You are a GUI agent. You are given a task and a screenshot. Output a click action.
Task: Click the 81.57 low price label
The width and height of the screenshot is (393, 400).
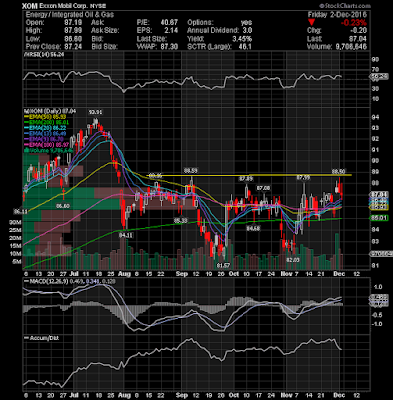[x=223, y=265]
